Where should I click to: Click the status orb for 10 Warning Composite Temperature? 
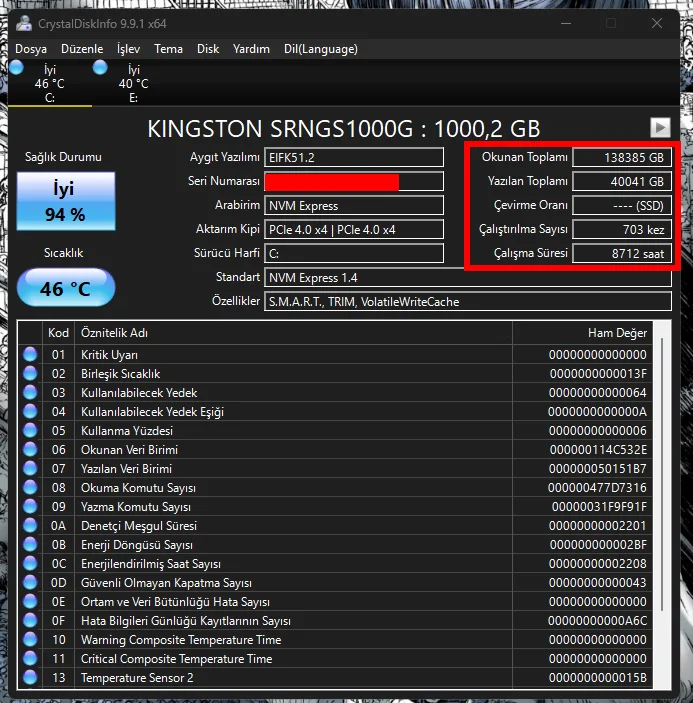(30, 639)
